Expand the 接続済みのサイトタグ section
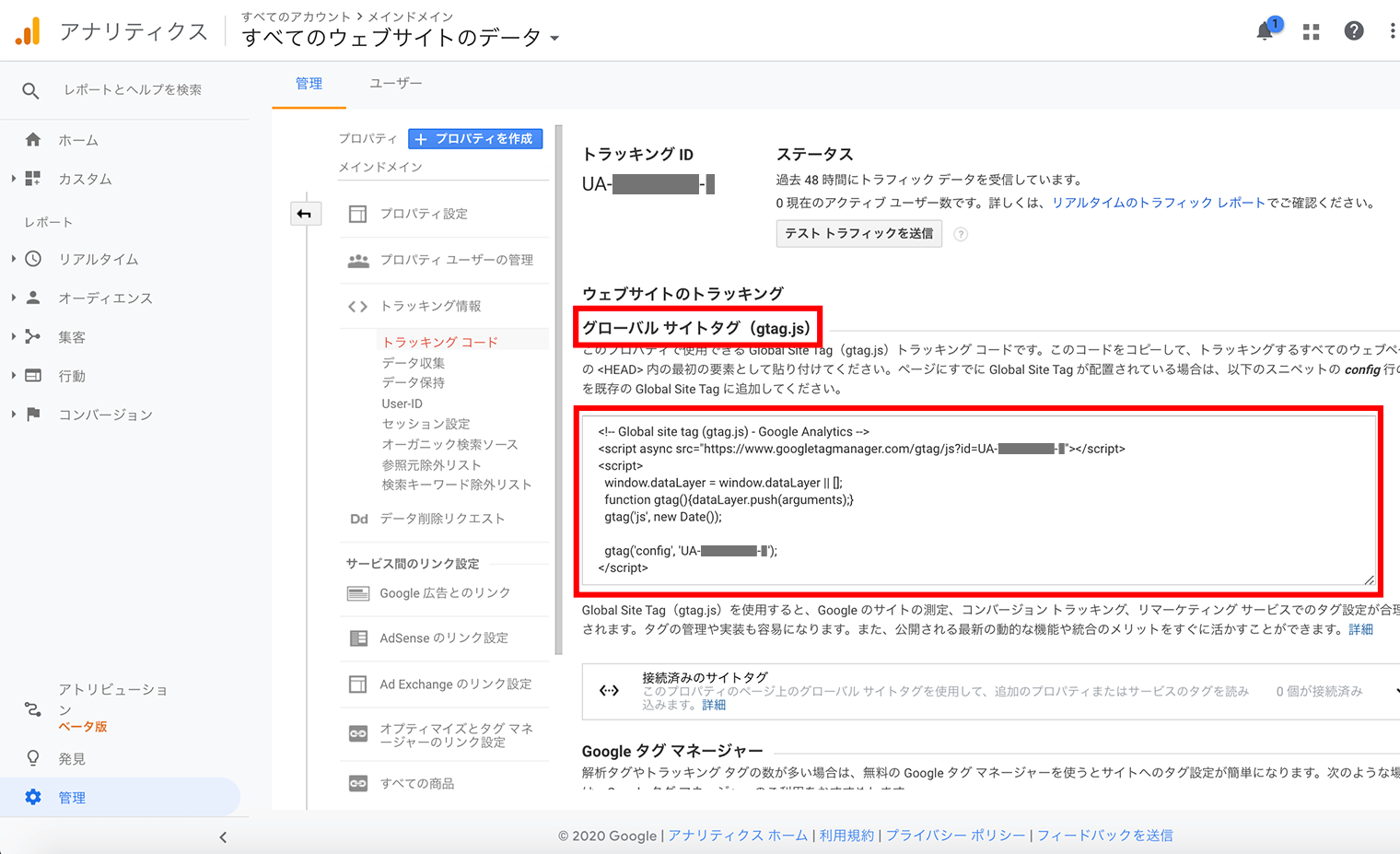Viewport: 1400px width, 854px height. (1396, 691)
